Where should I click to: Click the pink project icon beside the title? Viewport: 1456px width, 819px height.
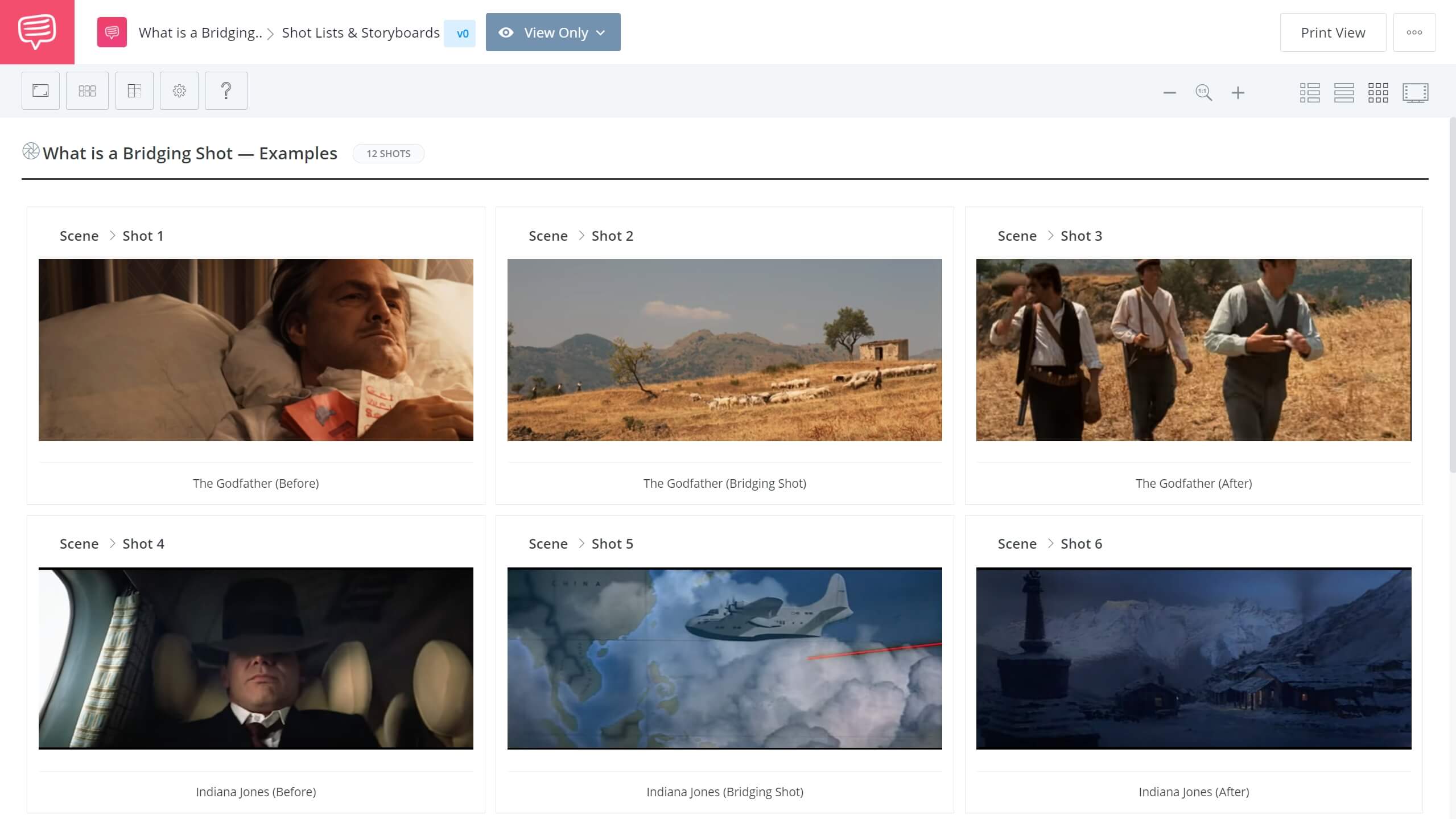pyautogui.click(x=112, y=32)
